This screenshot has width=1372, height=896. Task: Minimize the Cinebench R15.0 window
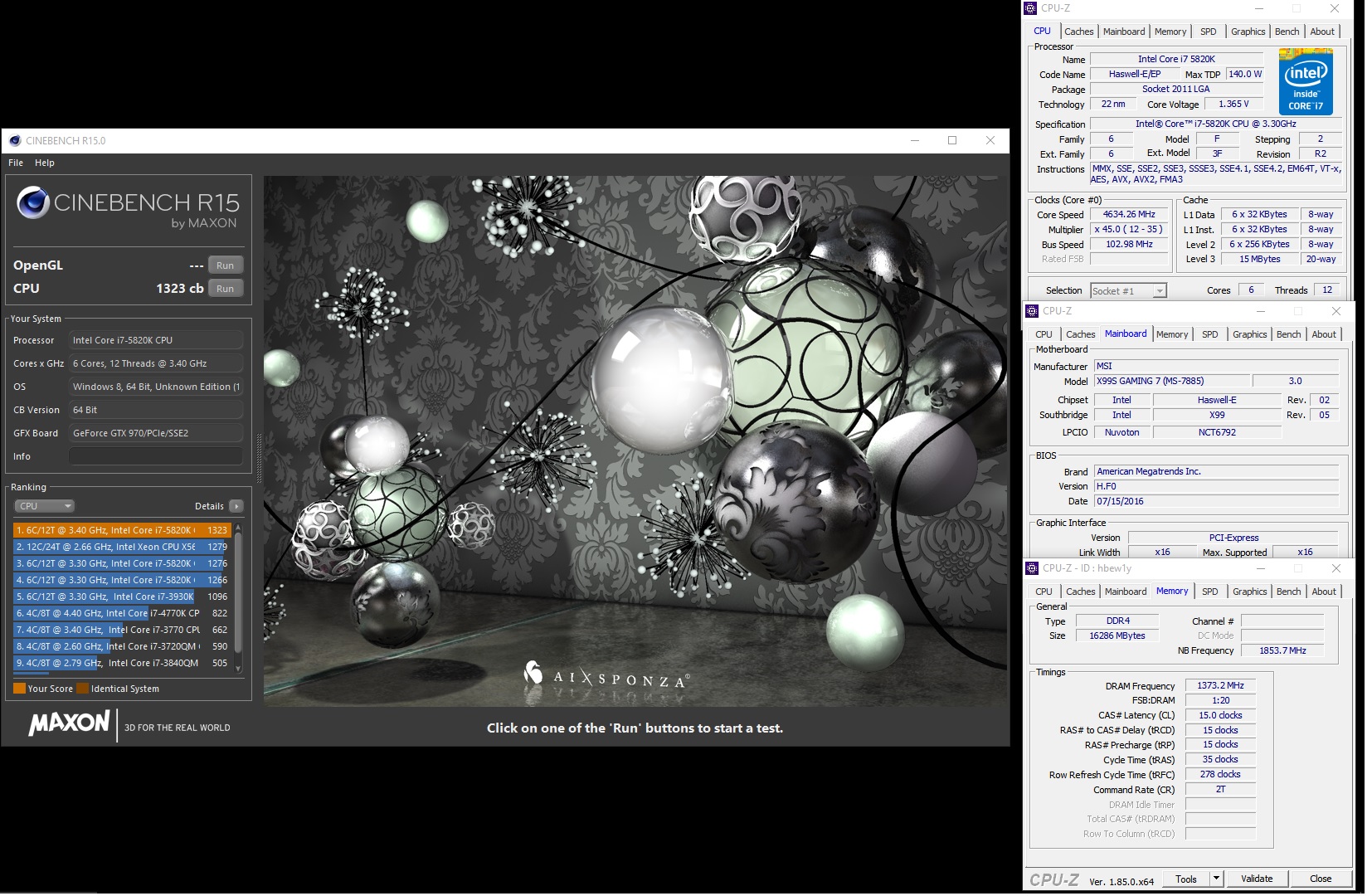[915, 140]
